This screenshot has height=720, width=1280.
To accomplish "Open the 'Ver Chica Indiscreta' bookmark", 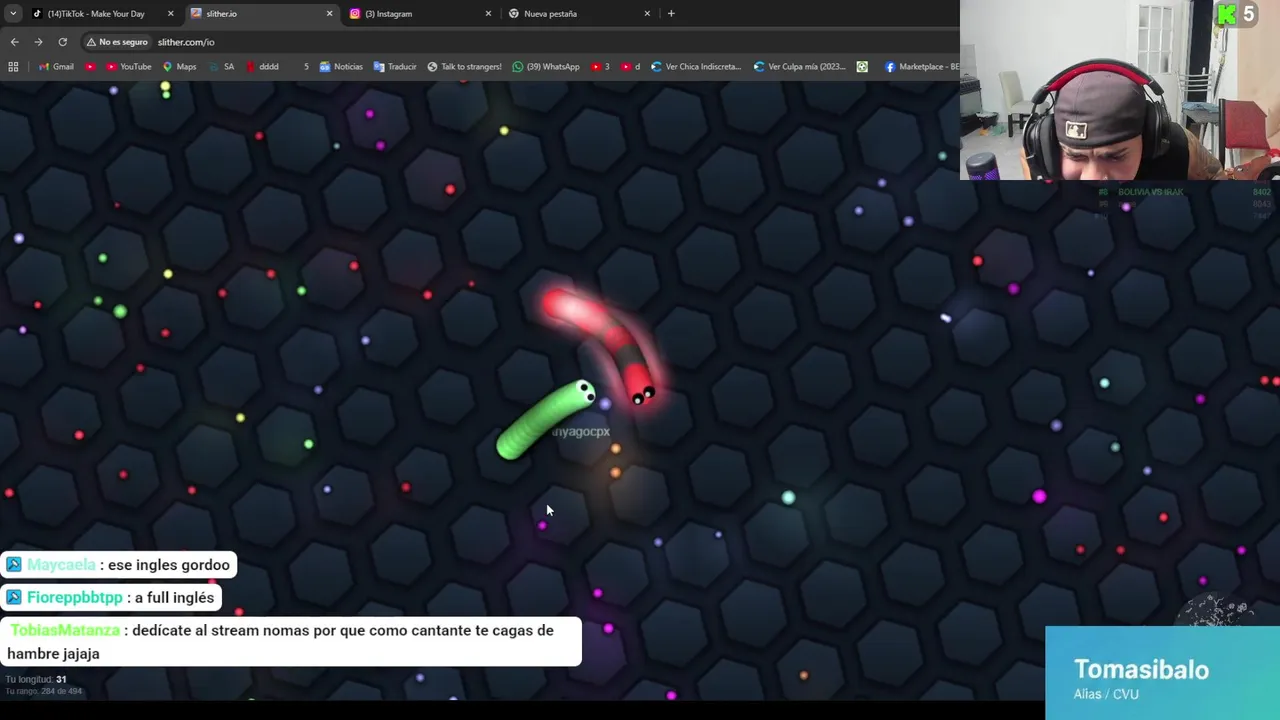I will coord(695,67).
